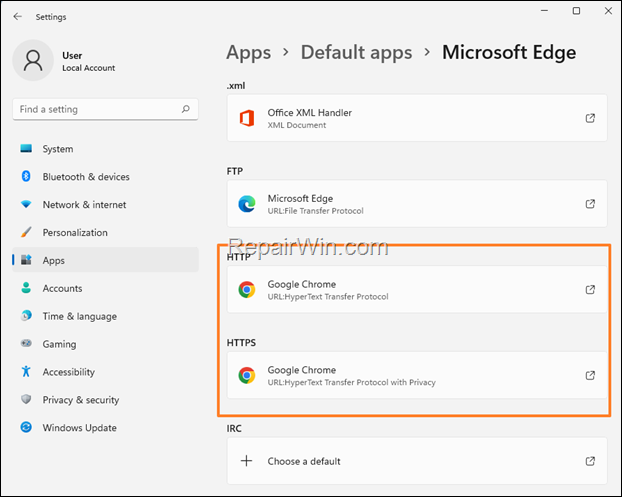This screenshot has height=497, width=622.
Task: Click the Privacy & security shield icon
Action: point(26,399)
